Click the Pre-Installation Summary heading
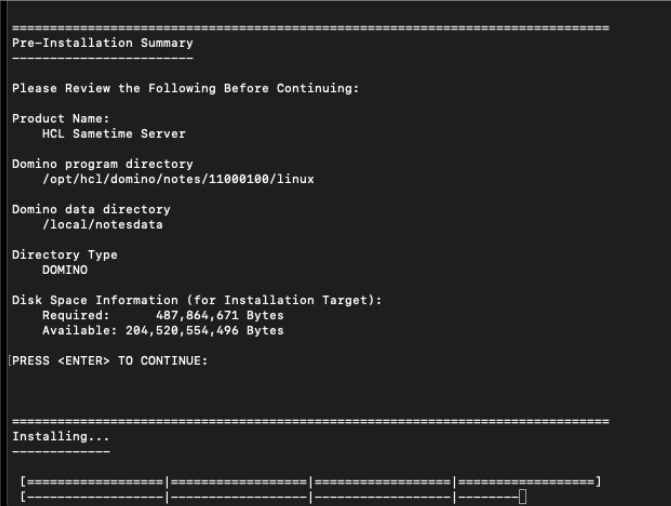 pyautogui.click(x=102, y=43)
